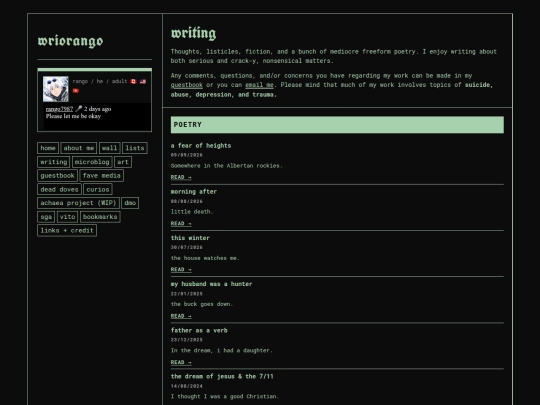Open the lists page
This screenshot has height=405, width=540.
click(x=135, y=148)
